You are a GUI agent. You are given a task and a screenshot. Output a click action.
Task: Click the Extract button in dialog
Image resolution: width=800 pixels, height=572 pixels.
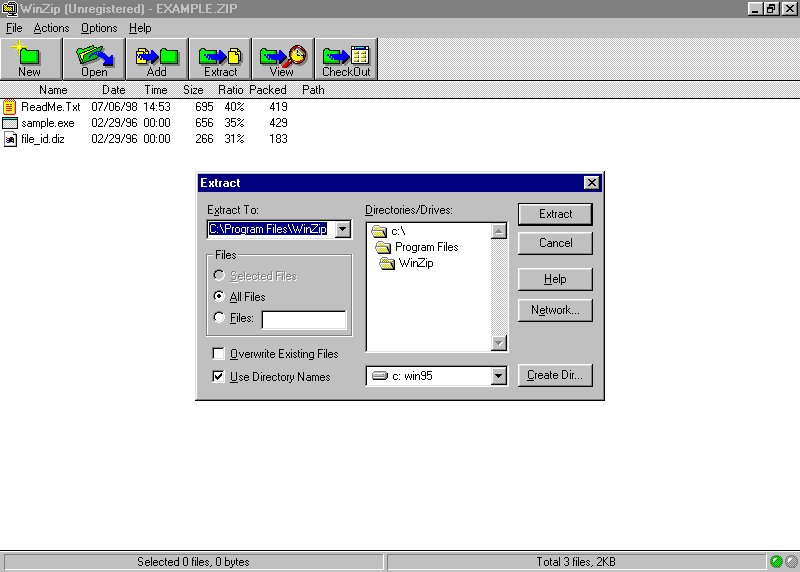(x=555, y=214)
